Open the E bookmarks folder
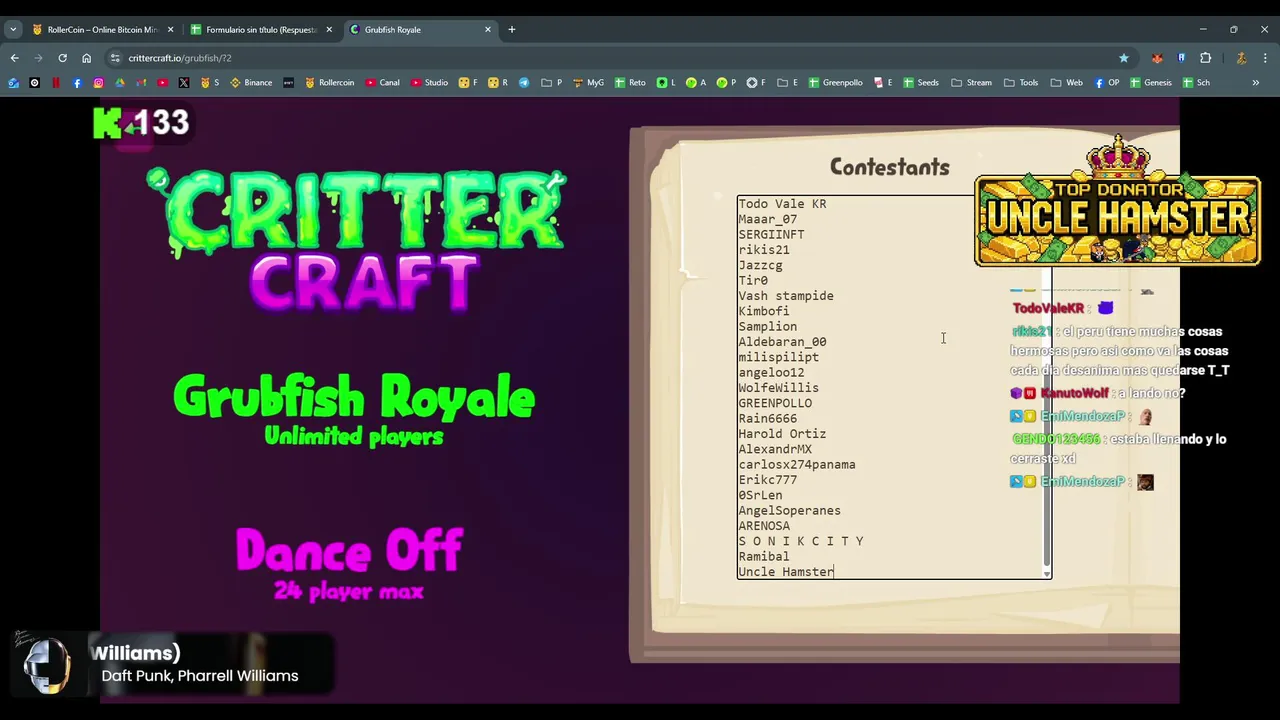 tap(787, 82)
